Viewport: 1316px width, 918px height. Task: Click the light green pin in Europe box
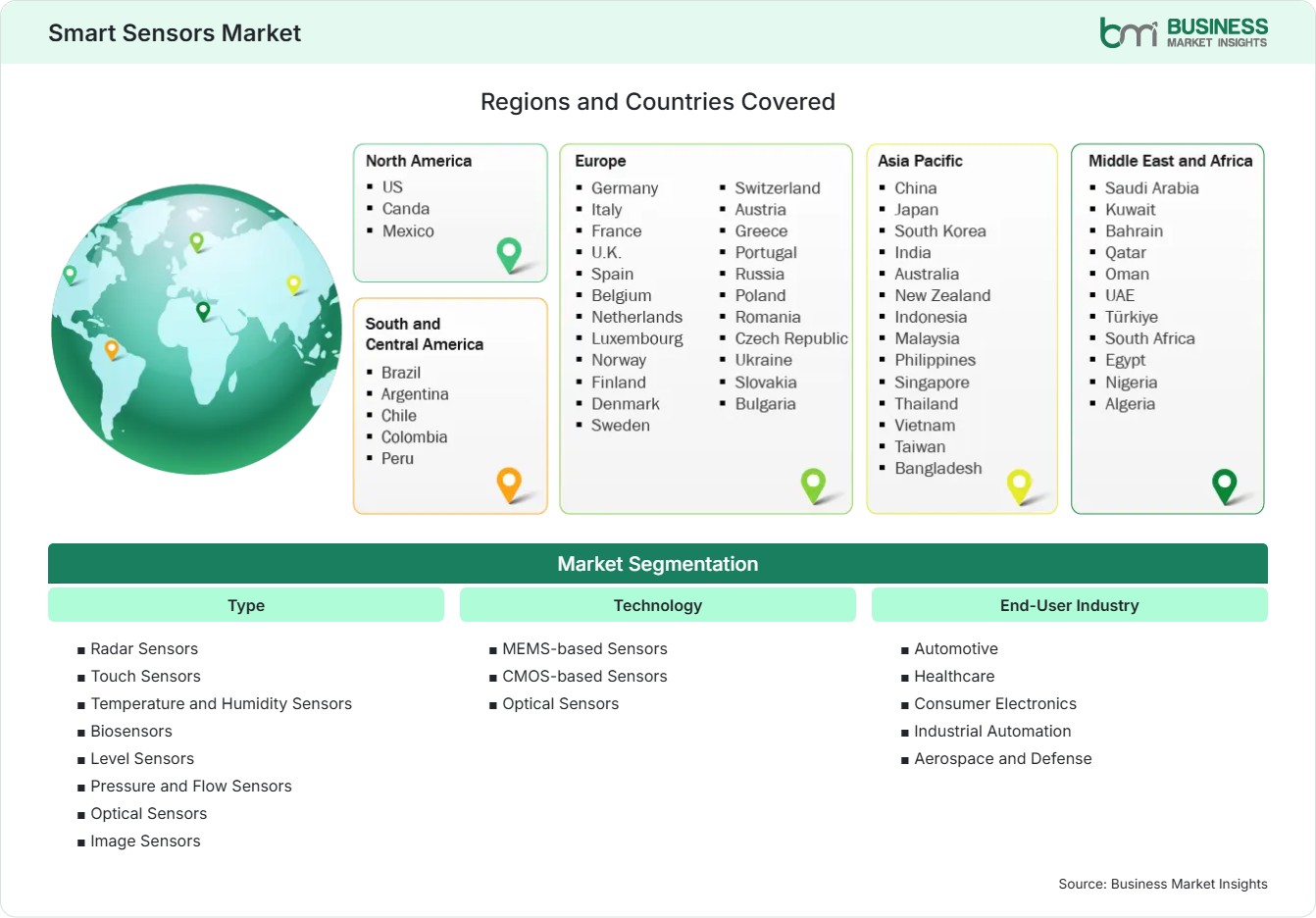813,484
